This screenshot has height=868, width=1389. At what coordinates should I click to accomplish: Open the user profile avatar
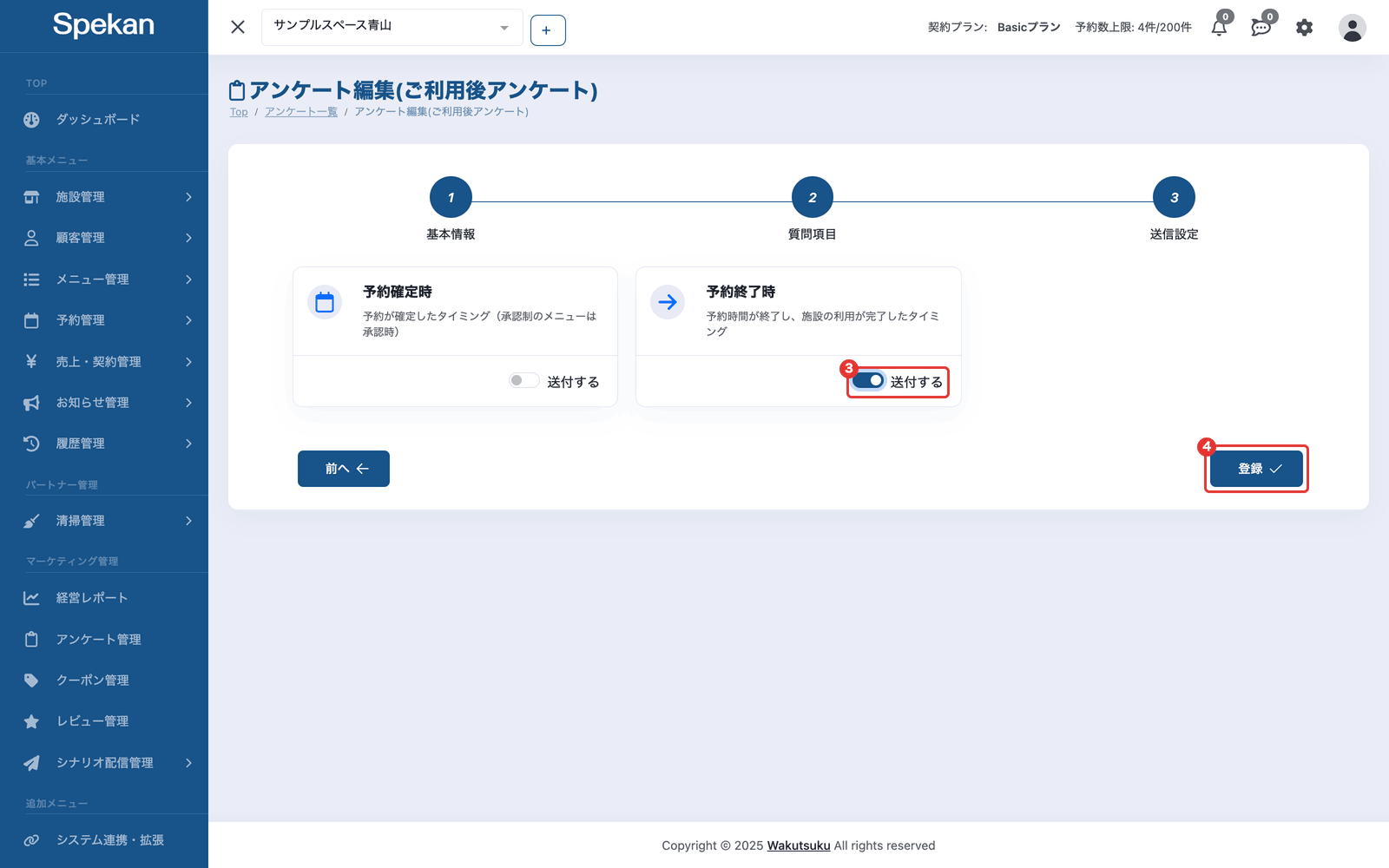[x=1352, y=28]
